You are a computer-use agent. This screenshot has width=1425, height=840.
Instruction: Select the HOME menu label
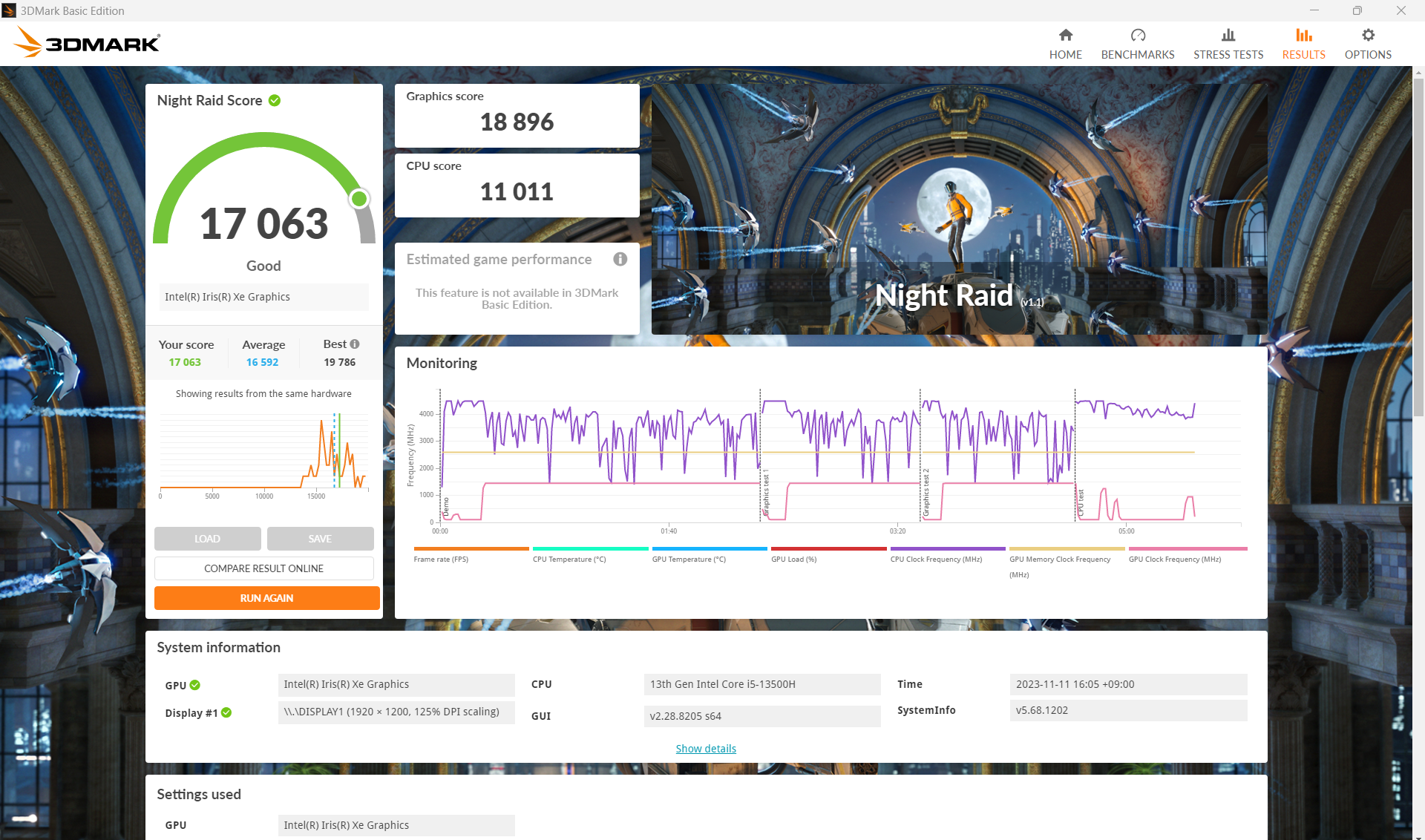(1065, 55)
